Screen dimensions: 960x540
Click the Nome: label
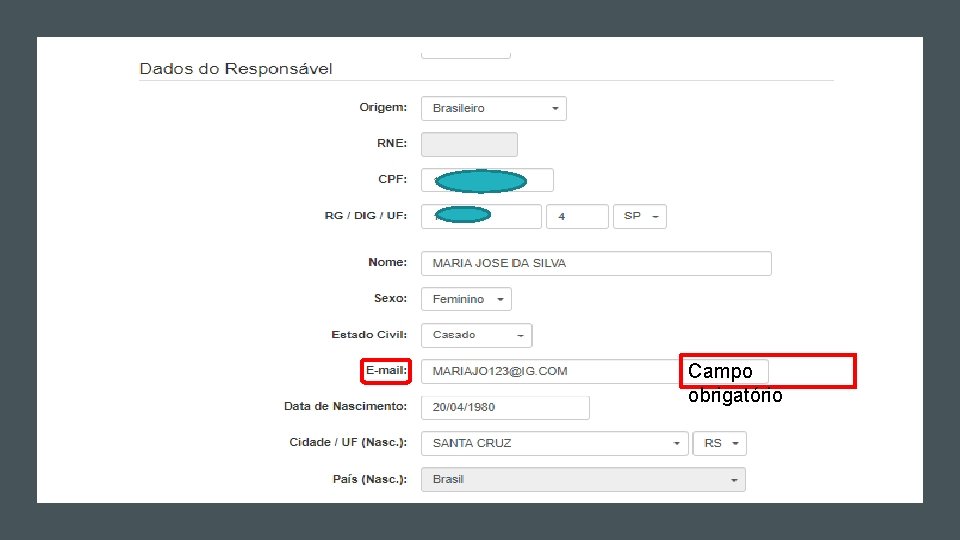click(x=388, y=262)
